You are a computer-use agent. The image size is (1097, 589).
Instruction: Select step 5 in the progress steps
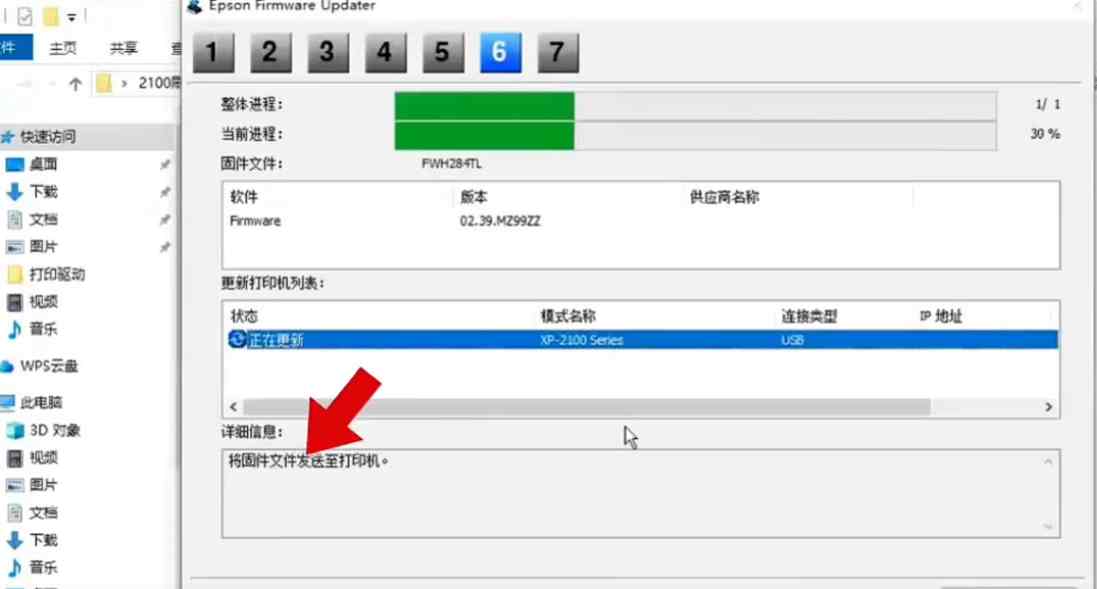tap(443, 52)
